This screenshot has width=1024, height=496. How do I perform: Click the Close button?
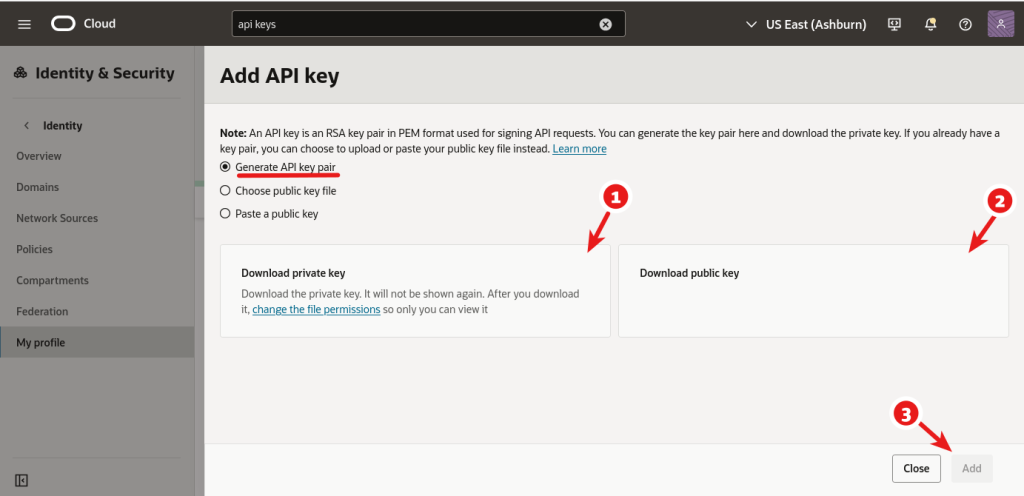coord(916,468)
